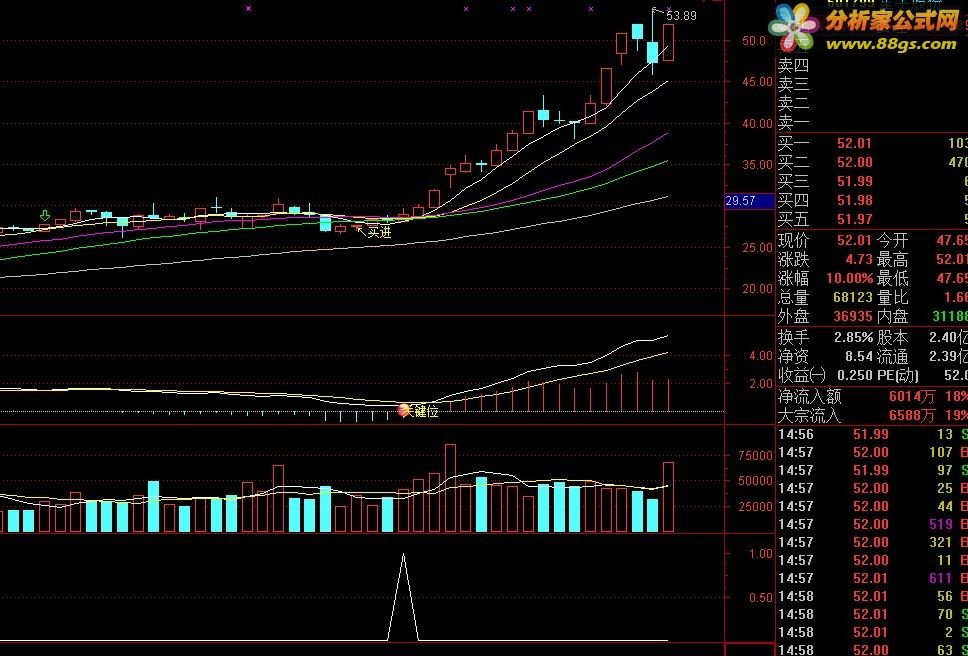Click the 最高 label
The image size is (968, 656).
click(x=892, y=259)
